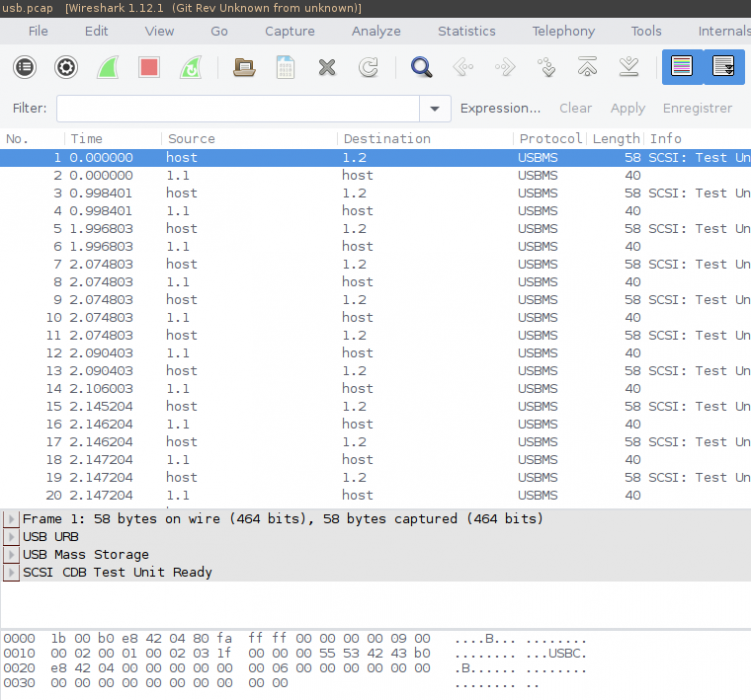Sort by the Length column header

(616, 139)
